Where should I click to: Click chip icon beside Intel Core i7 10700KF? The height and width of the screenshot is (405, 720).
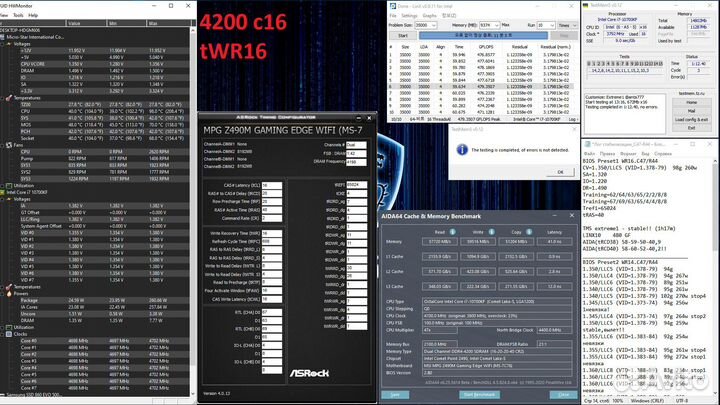(x=3, y=192)
